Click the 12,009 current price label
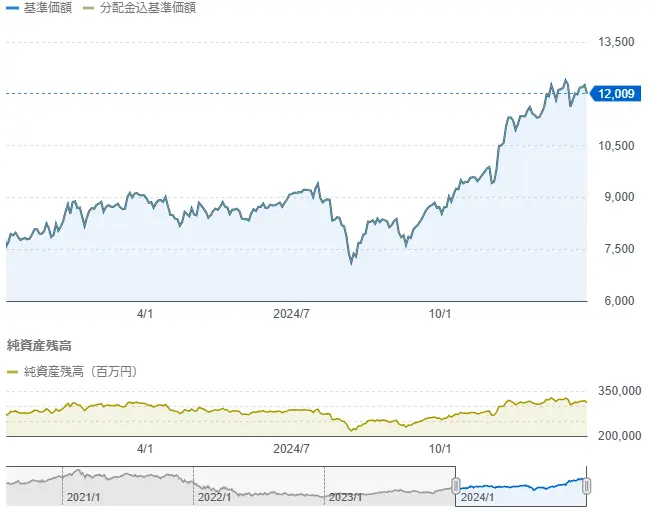Screen dimensions: 649x511 pos(615,94)
